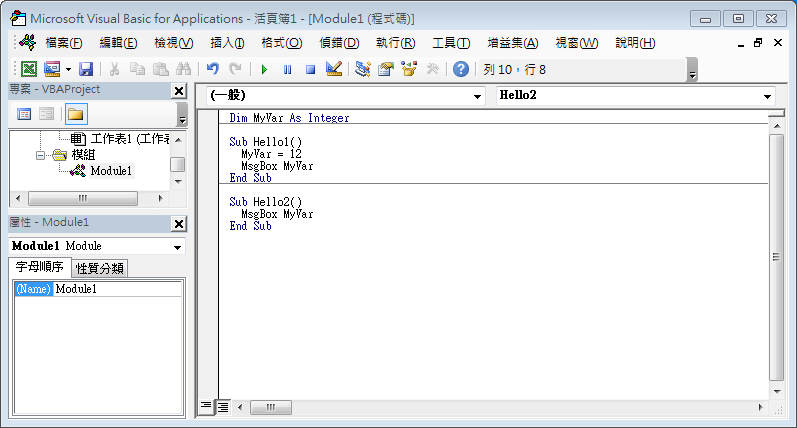Image resolution: width=797 pixels, height=428 pixels.
Task: Select Module1 in the project tree
Action: pyautogui.click(x=110, y=171)
